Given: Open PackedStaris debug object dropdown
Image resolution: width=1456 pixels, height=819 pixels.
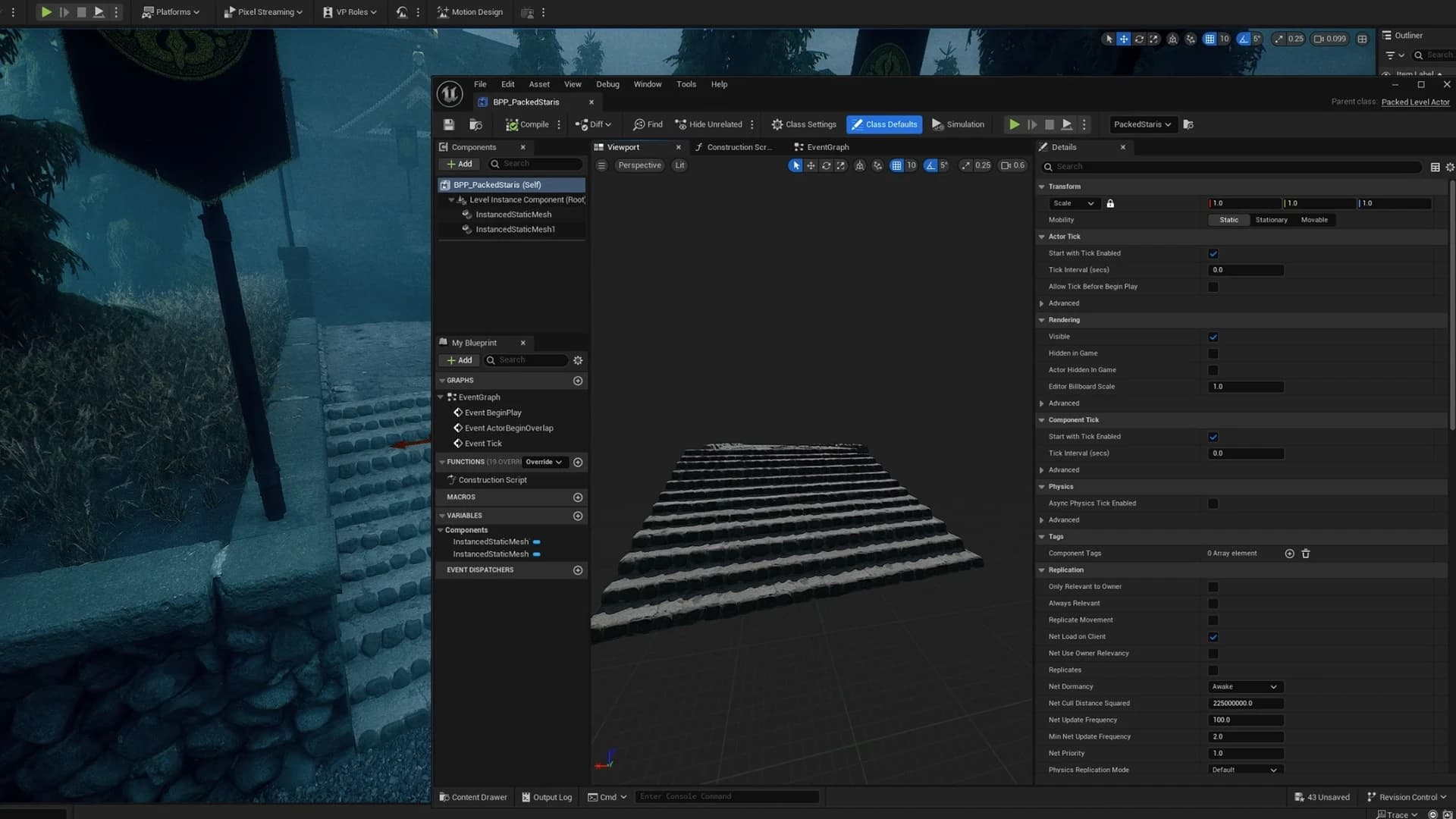Looking at the screenshot, I should 1142,124.
